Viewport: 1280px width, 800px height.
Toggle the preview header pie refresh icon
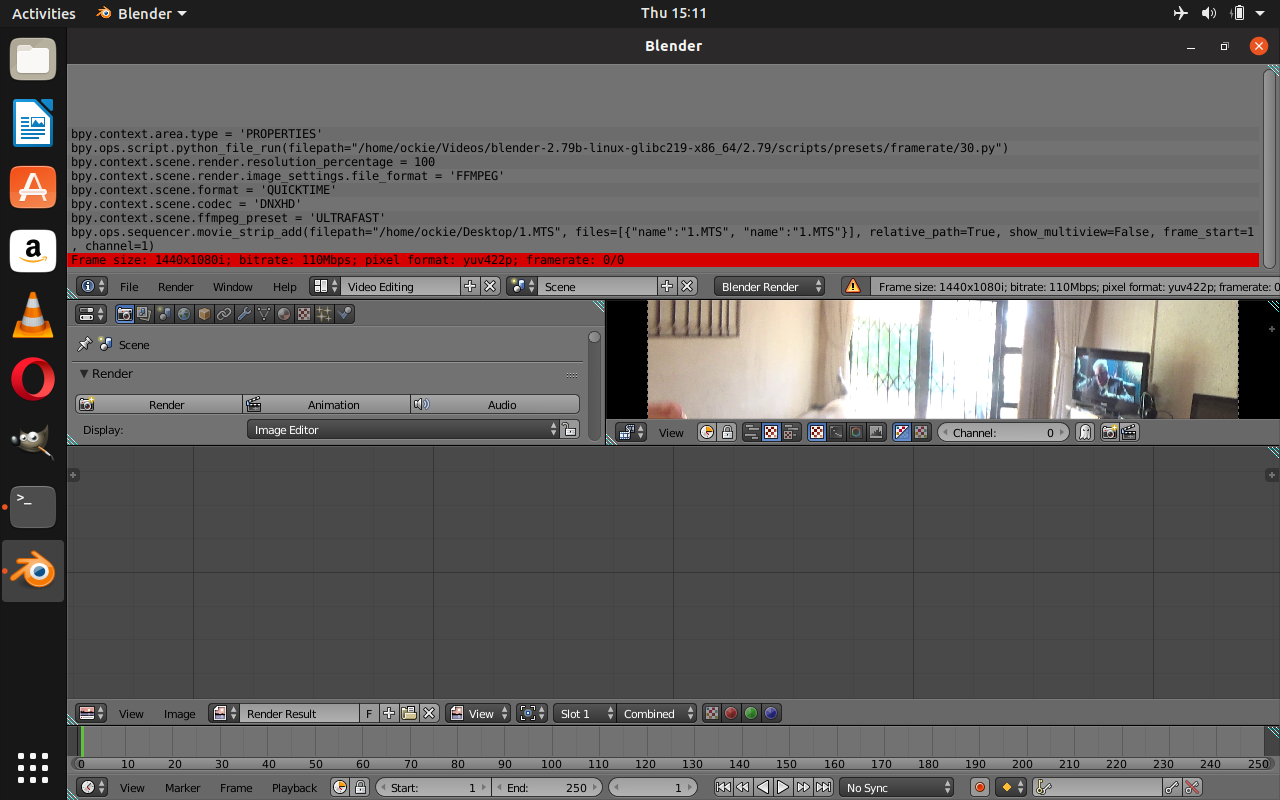point(707,433)
